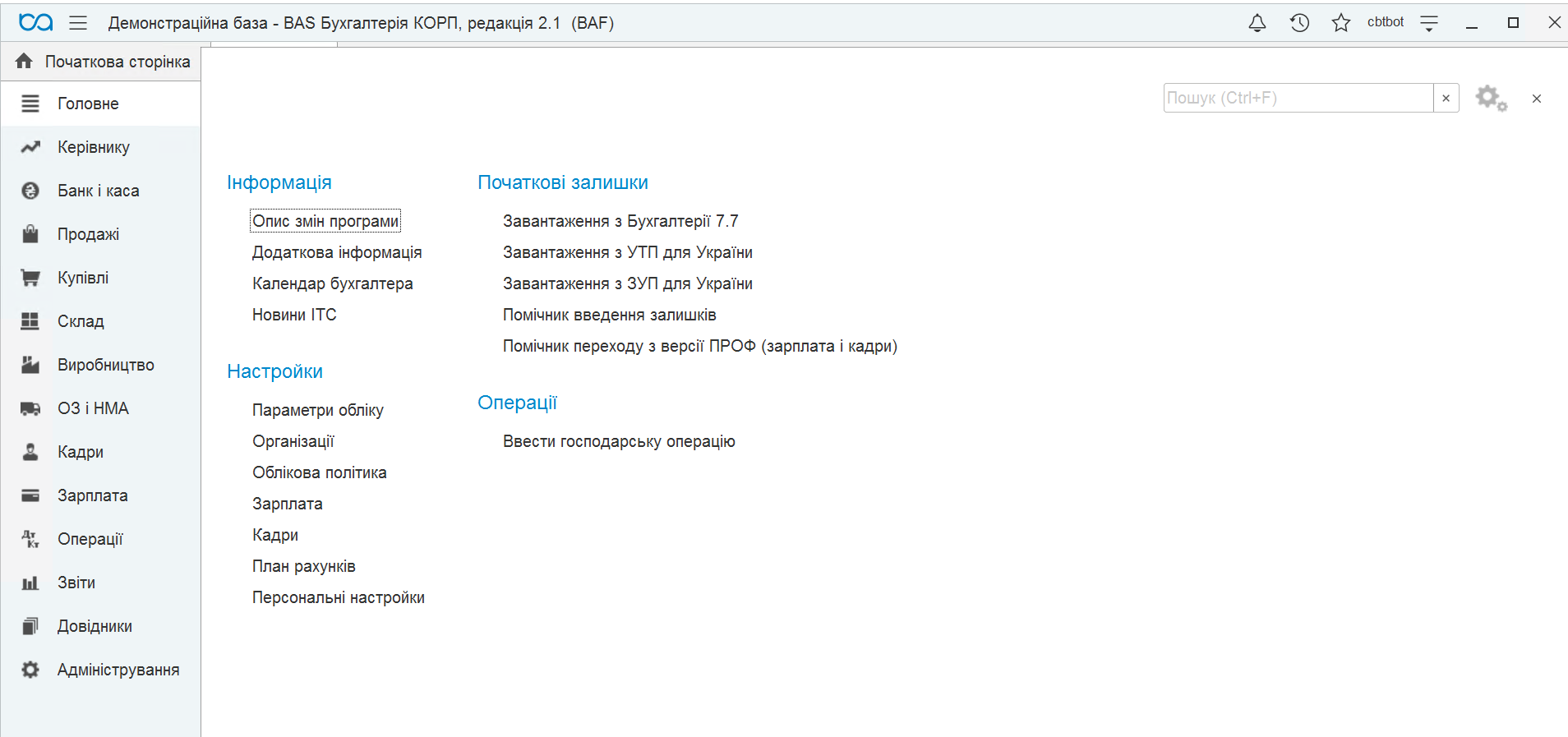The height and width of the screenshot is (737, 1568).
Task: Open Організації list
Action: 293,441
